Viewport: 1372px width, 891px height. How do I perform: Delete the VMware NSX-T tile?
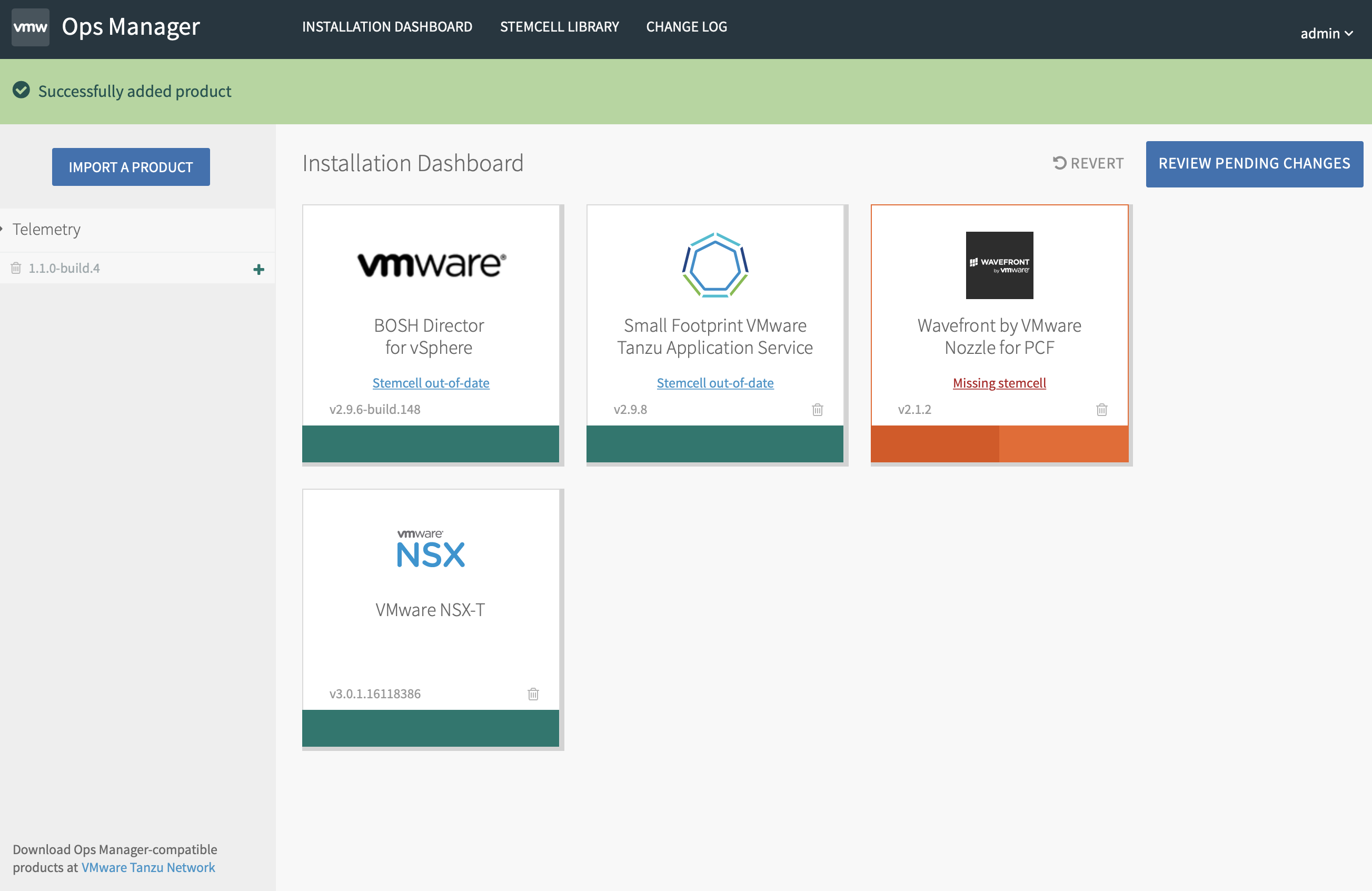click(x=533, y=694)
